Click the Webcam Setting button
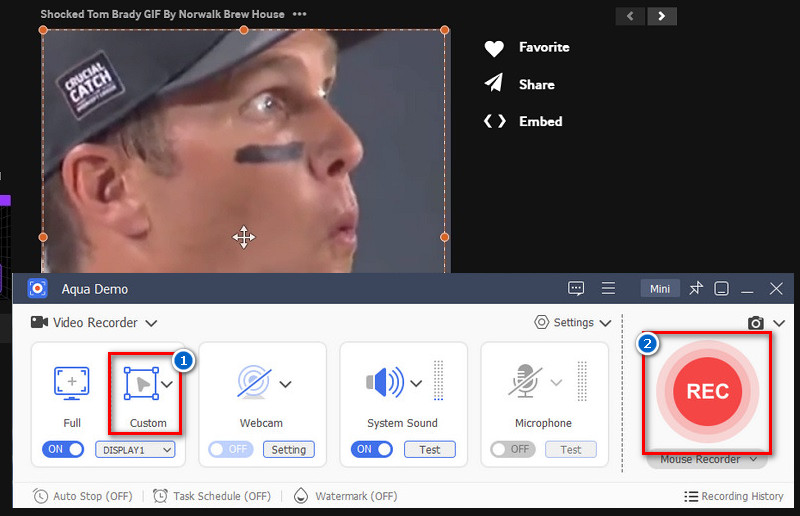Image resolution: width=800 pixels, height=516 pixels. pos(289,450)
